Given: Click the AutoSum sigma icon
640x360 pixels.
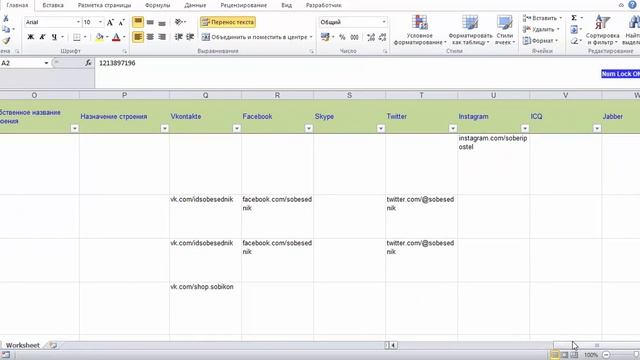Looking at the screenshot, I should pyautogui.click(x=574, y=18).
